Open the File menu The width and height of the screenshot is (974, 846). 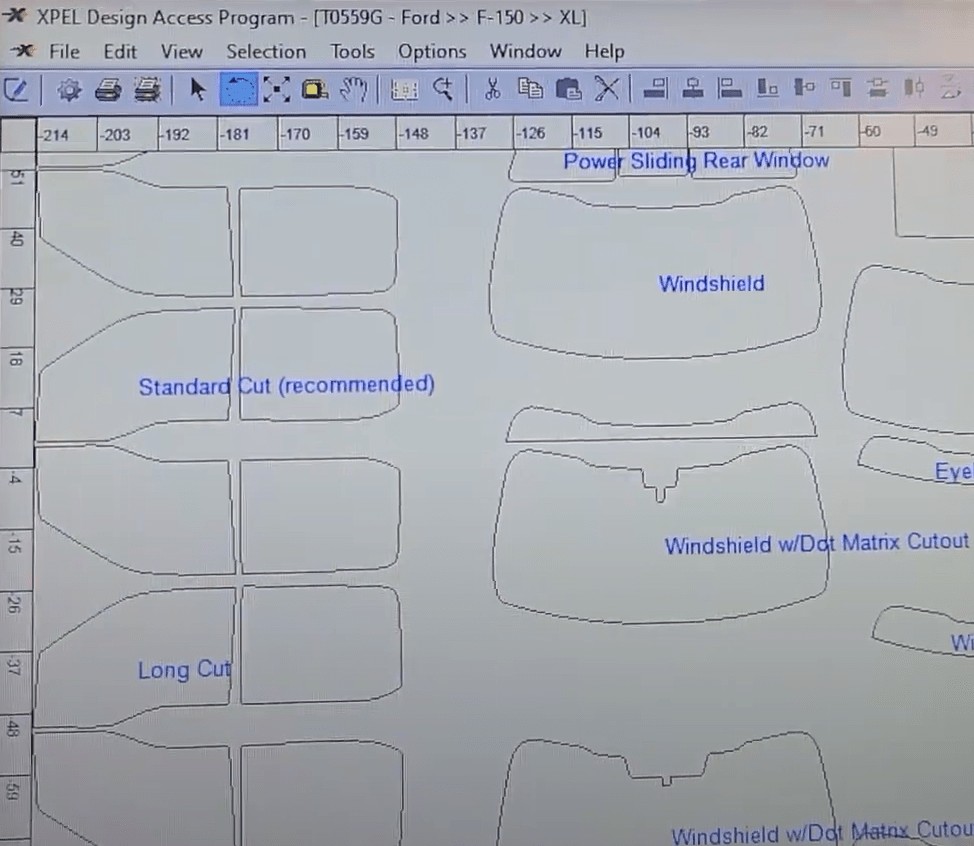click(x=64, y=52)
